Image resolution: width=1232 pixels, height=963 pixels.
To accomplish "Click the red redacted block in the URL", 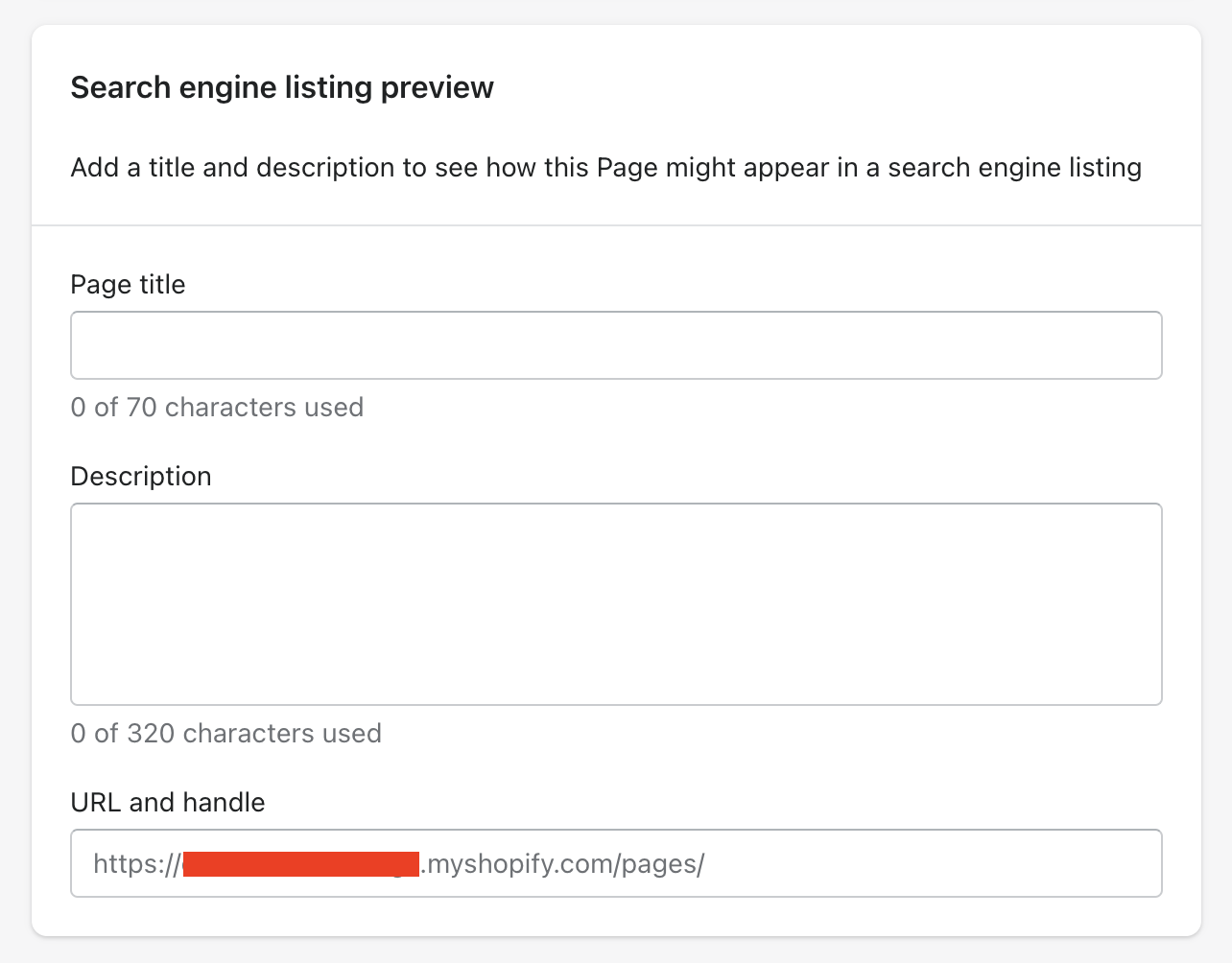I will [300, 864].
